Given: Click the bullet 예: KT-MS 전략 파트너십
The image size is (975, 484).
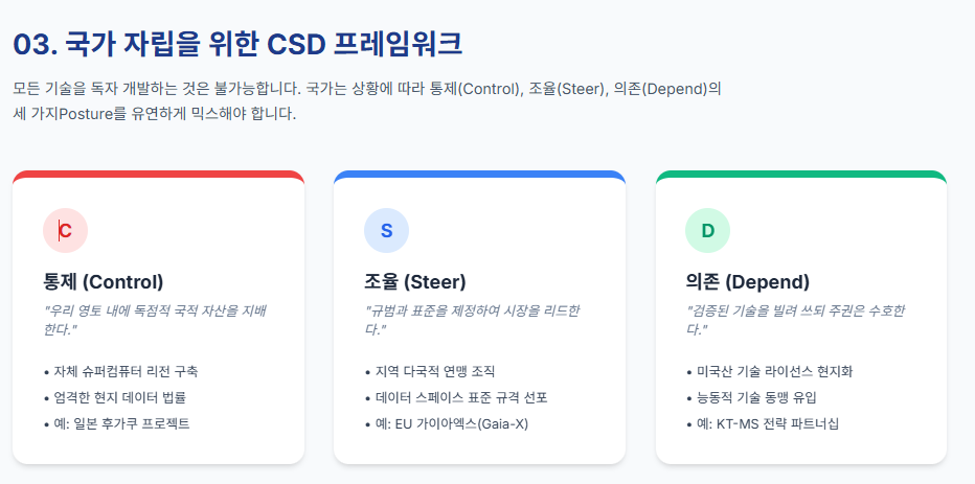Looking at the screenshot, I should (x=762, y=424).
